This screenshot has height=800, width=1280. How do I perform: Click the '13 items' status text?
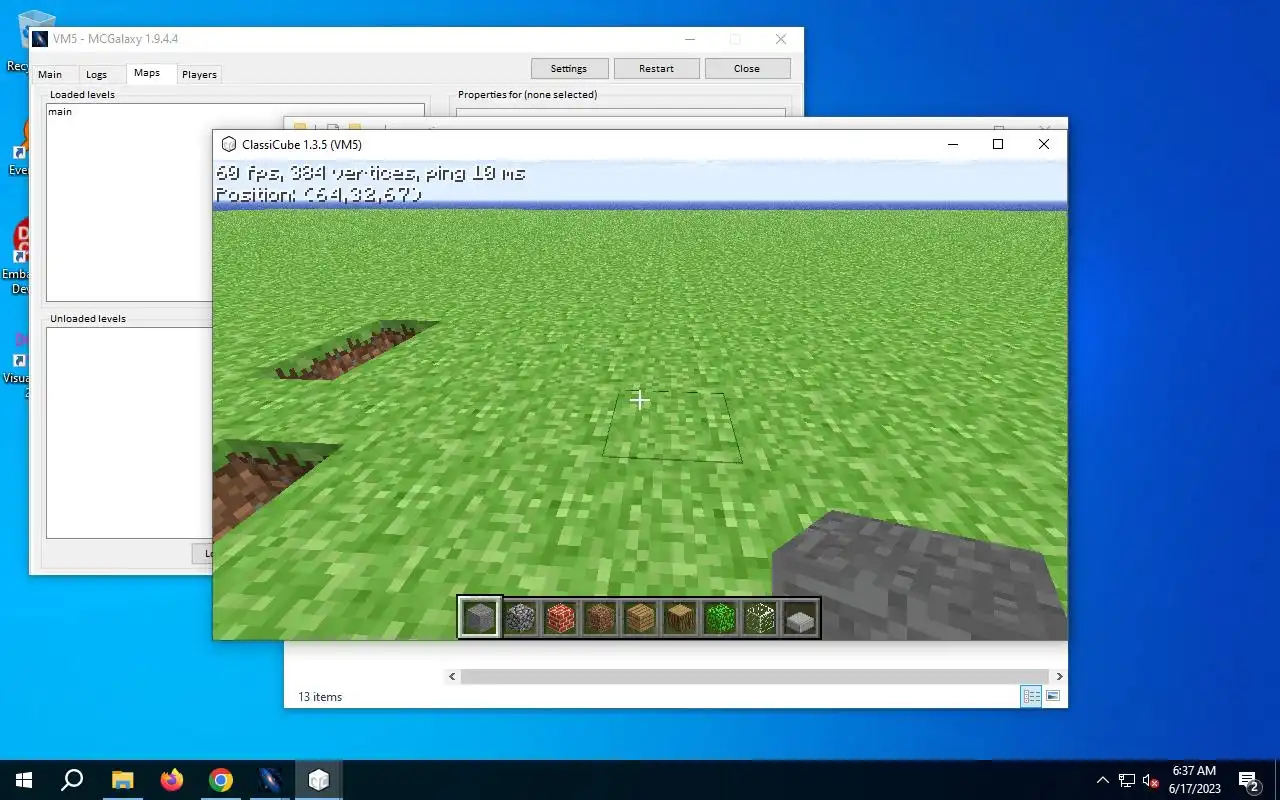coord(320,697)
